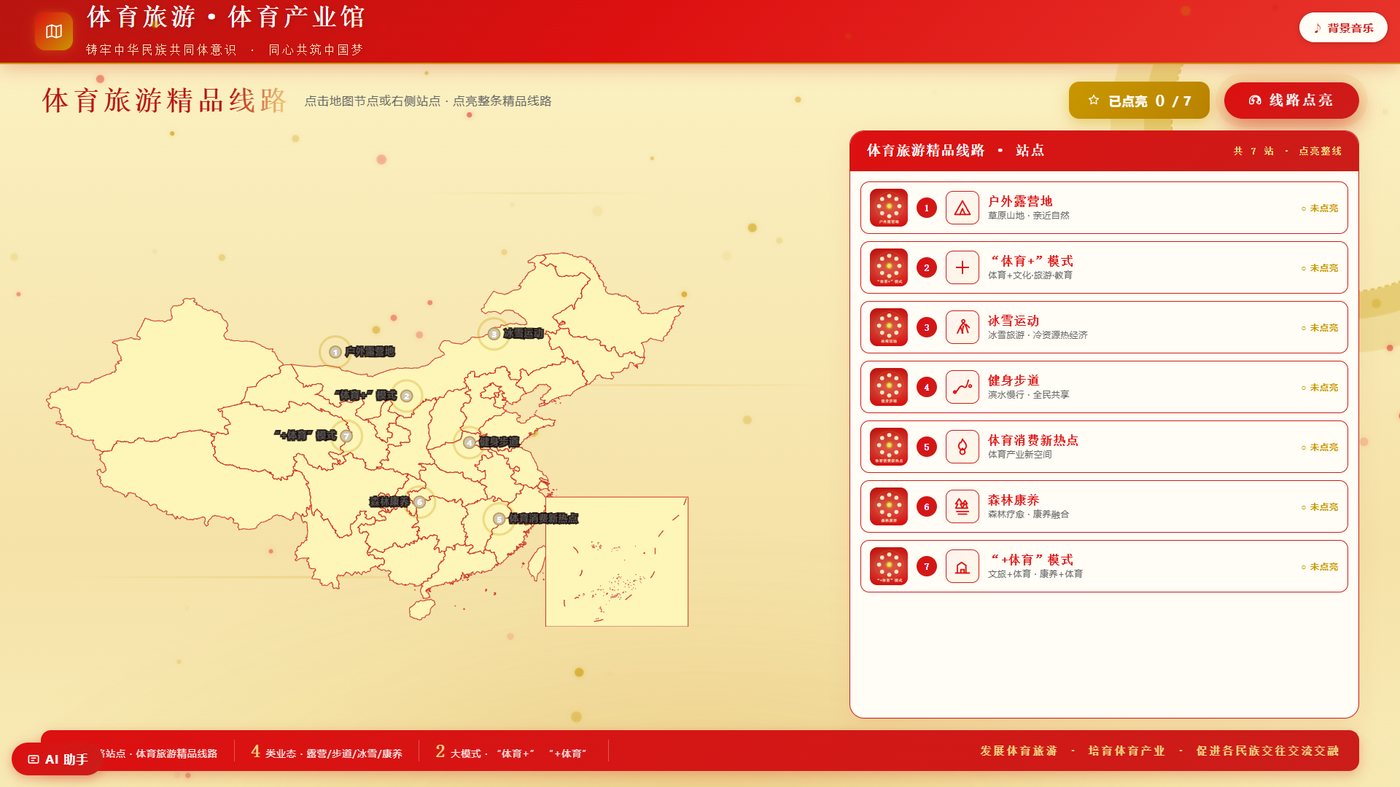This screenshot has height=787, width=1400.
Task: Click the plus icon for "体育+"模式
Action: coord(962,267)
